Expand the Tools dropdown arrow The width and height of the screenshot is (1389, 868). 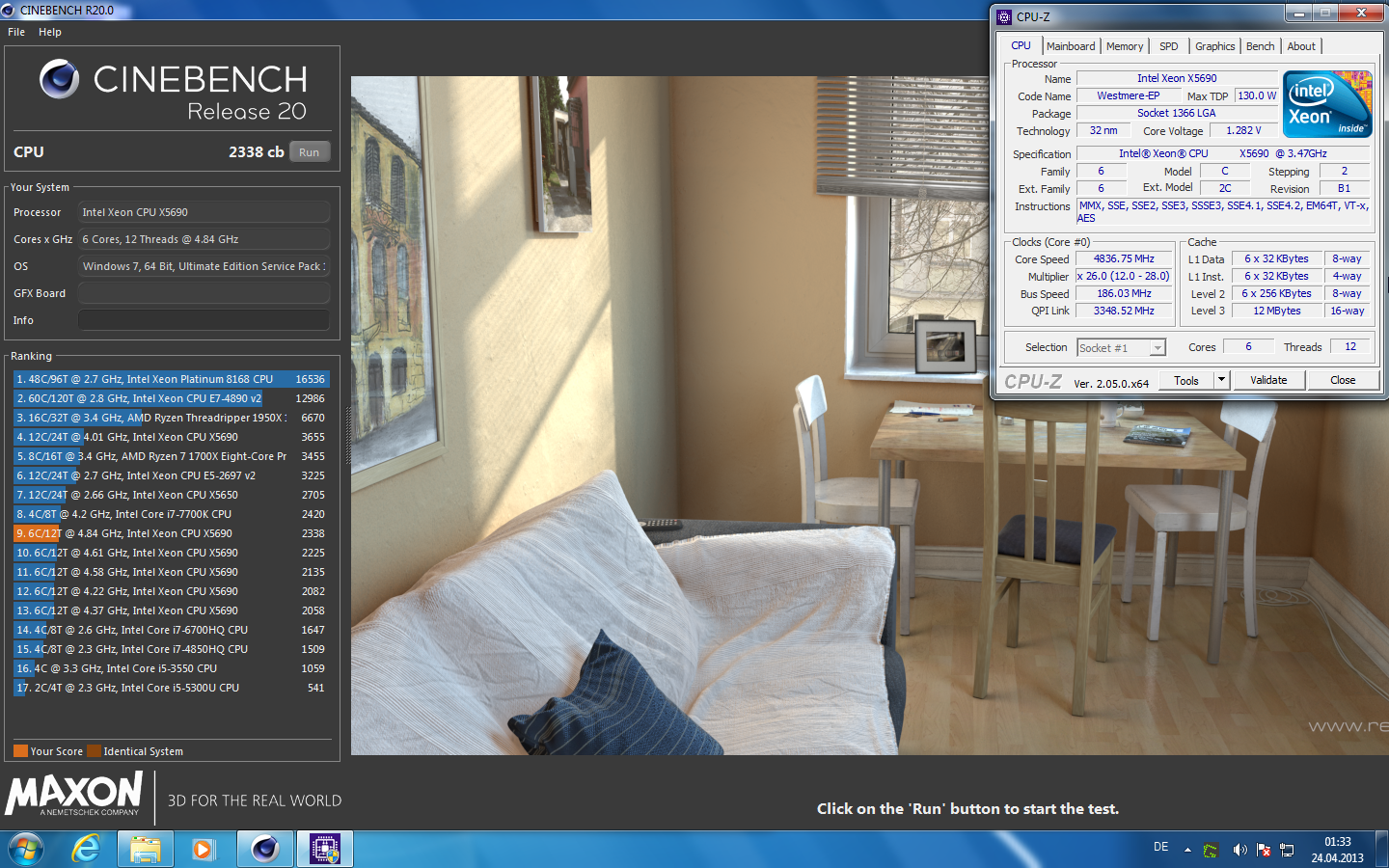click(1221, 380)
